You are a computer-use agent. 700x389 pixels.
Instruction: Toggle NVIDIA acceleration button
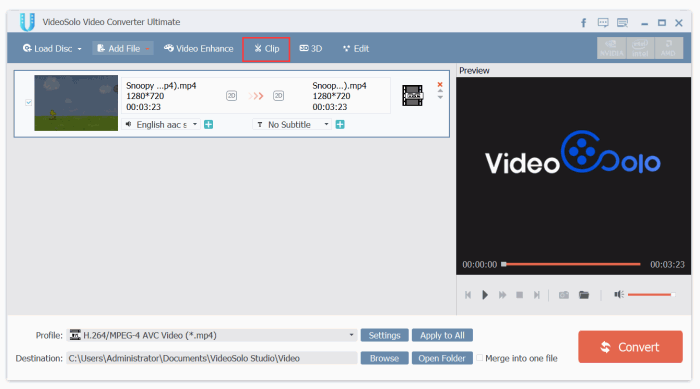[x=612, y=48]
